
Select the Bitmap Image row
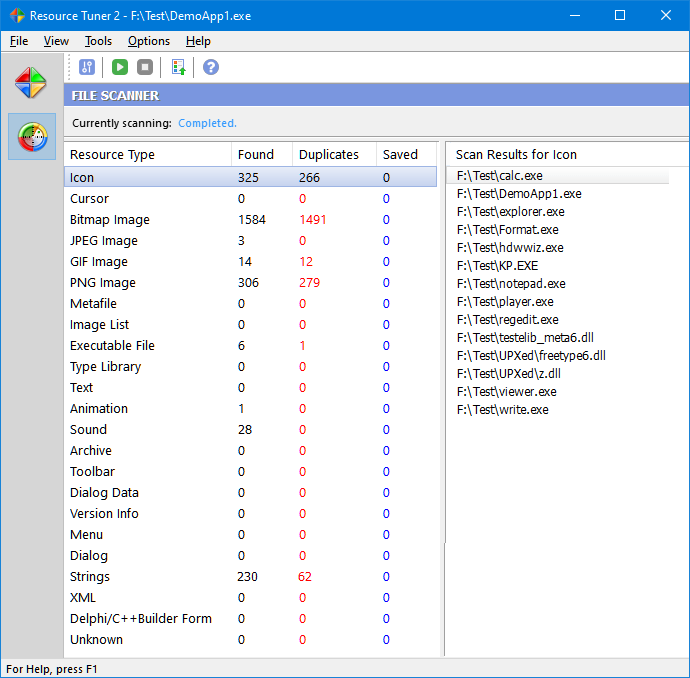click(x=250, y=220)
